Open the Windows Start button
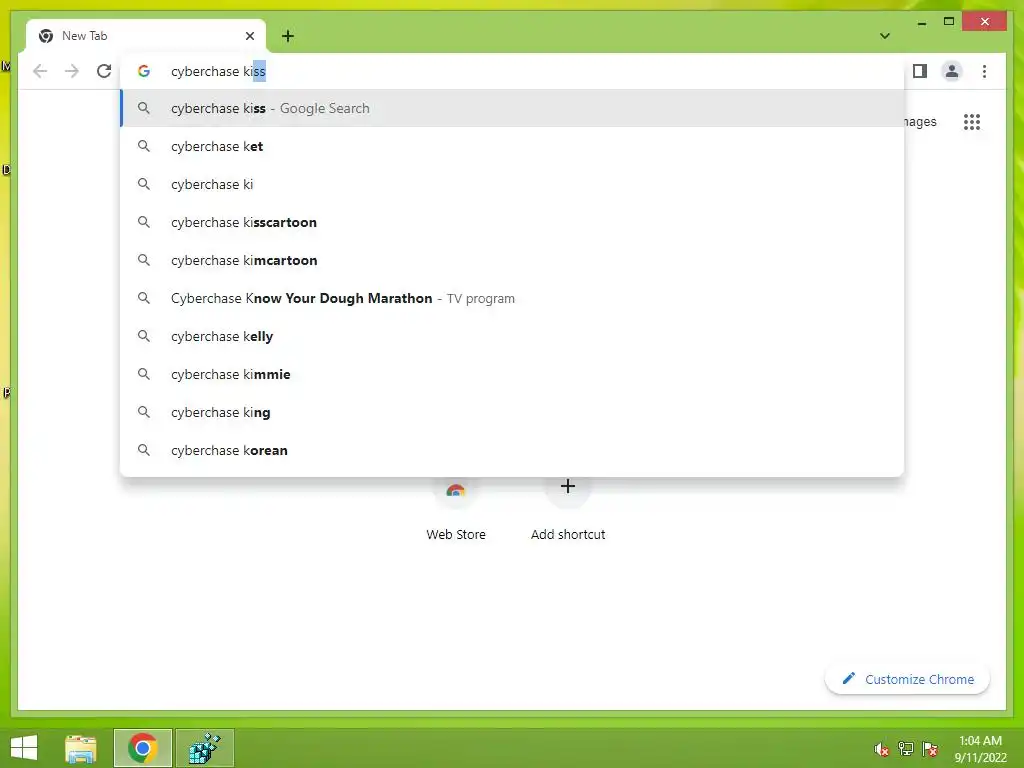The height and width of the screenshot is (768, 1024). click(24, 748)
